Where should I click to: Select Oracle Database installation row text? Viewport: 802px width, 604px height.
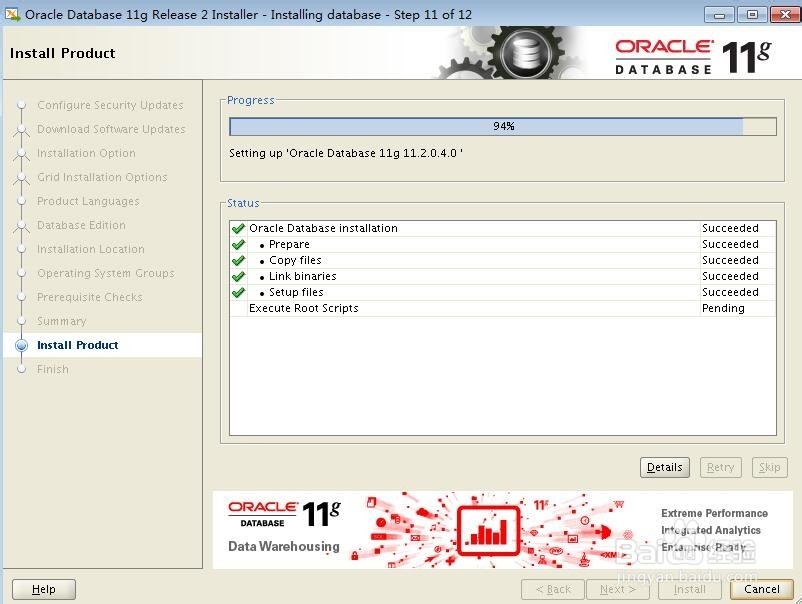323,228
